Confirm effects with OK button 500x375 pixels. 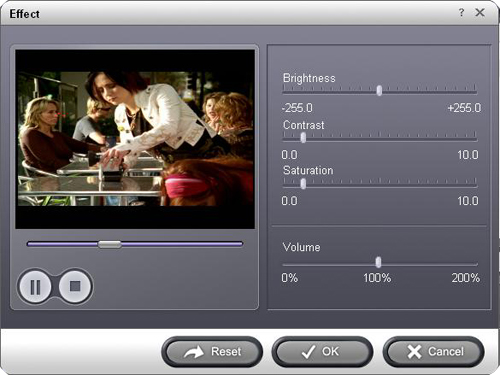(322, 352)
